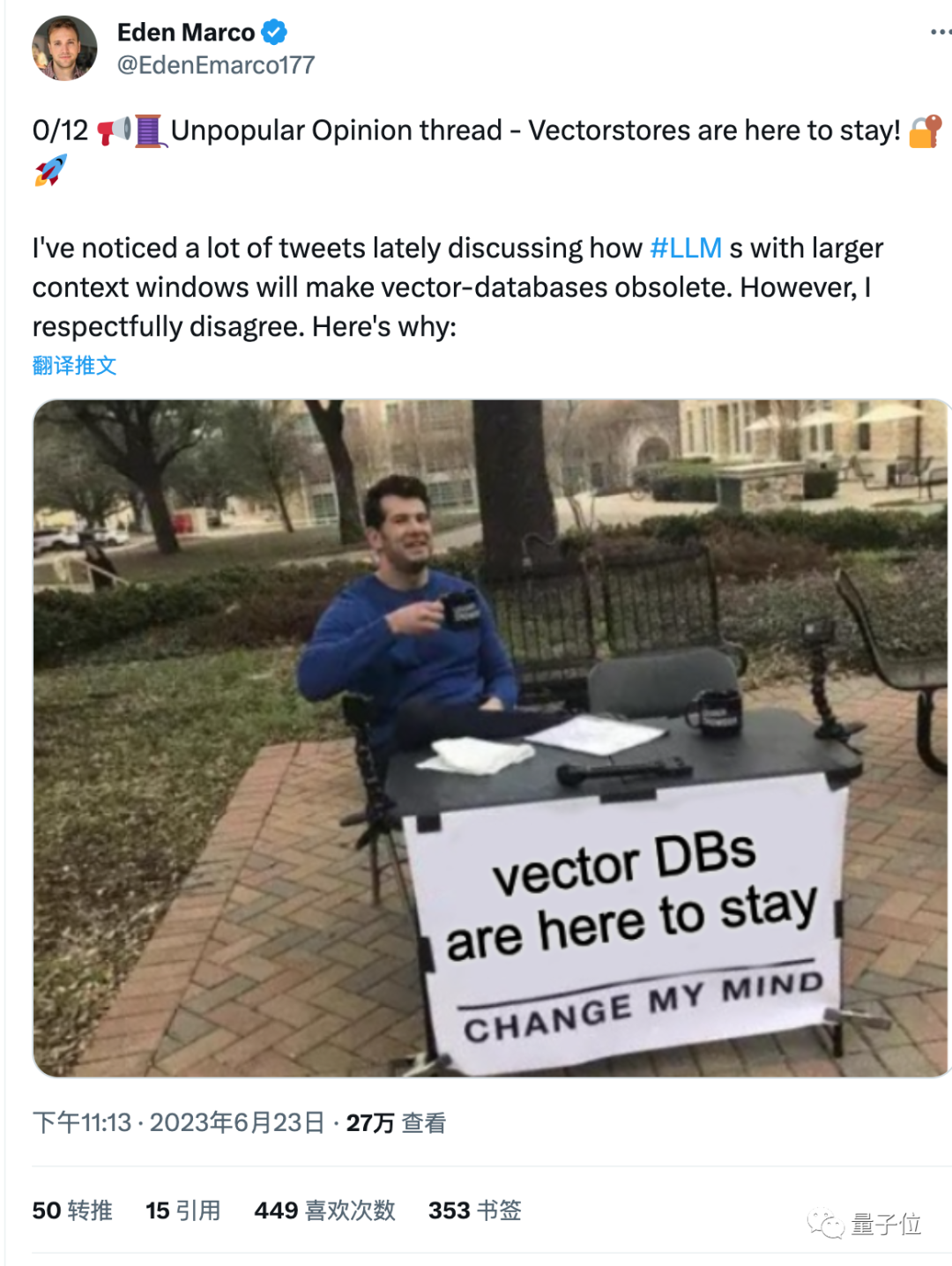Viewport: 952px width, 1266px height.
Task: Click Eden Marco's profile avatar
Action: pos(64,48)
